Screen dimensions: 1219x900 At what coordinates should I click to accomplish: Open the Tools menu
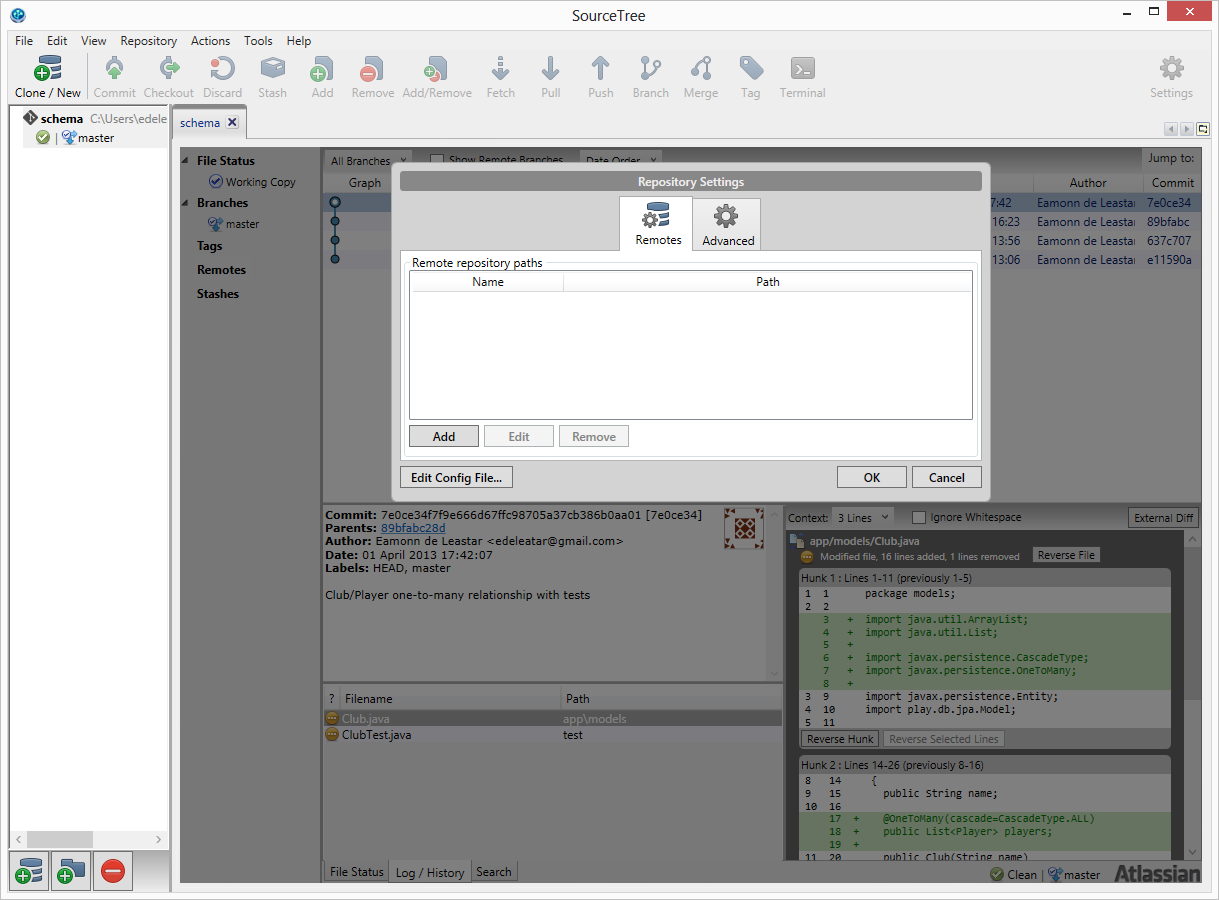258,41
